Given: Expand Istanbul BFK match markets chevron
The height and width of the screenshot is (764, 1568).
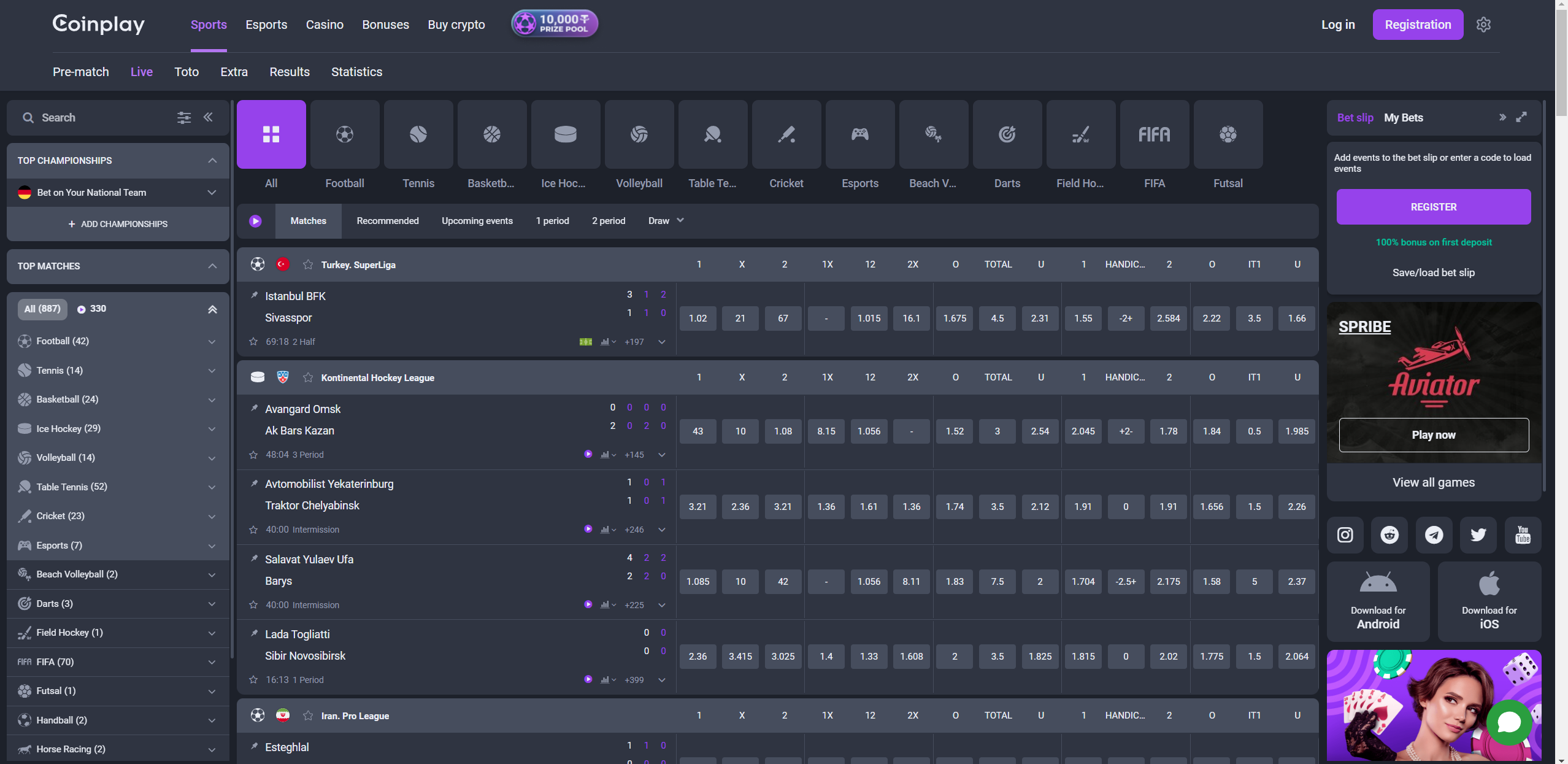Looking at the screenshot, I should (x=662, y=342).
